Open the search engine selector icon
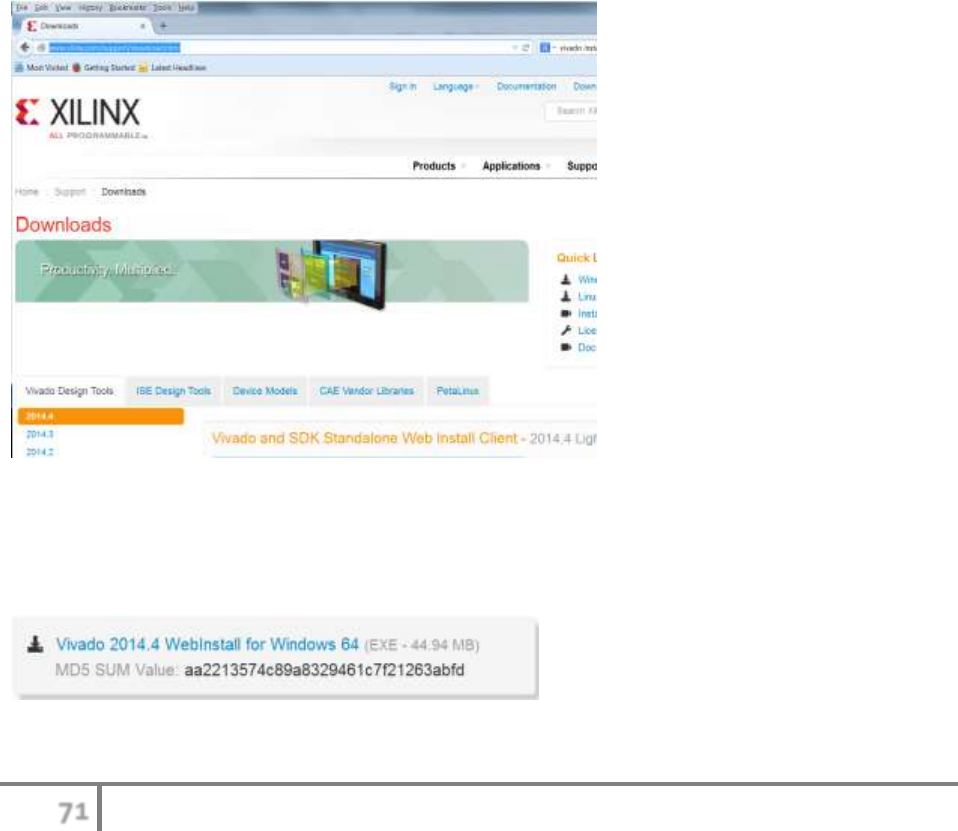 [x=545, y=47]
